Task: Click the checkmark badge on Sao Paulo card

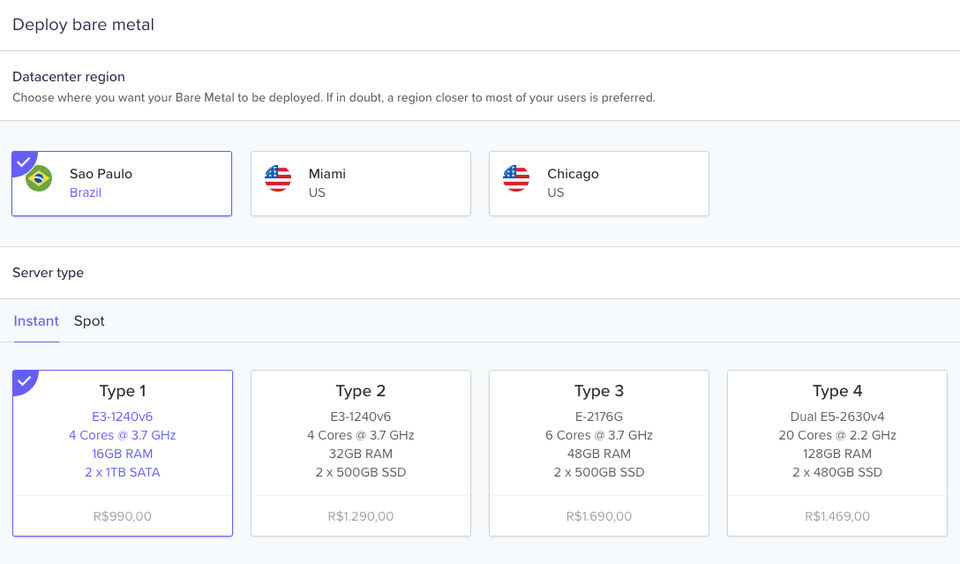Action: [x=23, y=162]
